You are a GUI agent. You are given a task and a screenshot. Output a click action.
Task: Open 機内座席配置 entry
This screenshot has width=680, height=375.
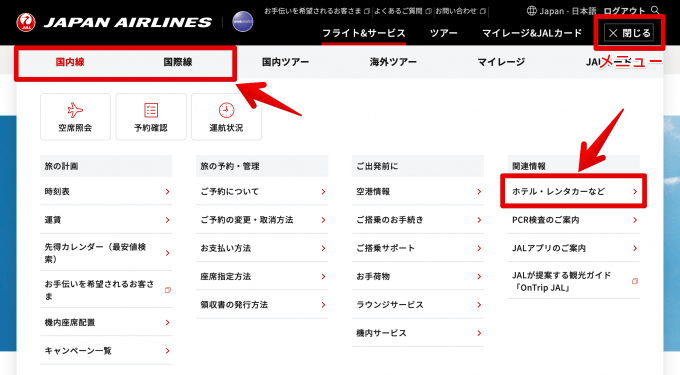coord(106,323)
